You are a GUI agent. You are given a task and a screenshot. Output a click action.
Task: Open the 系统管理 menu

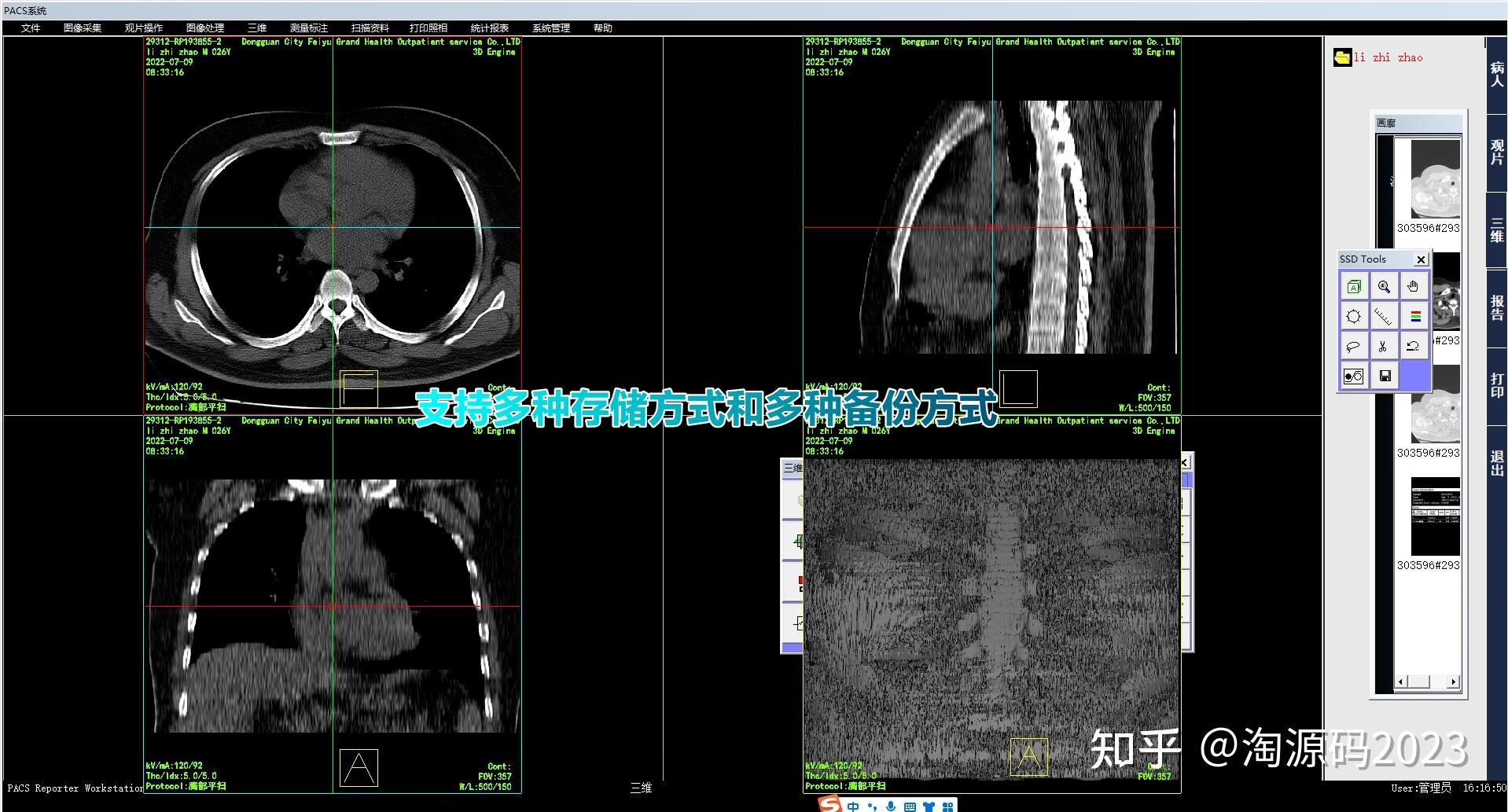pyautogui.click(x=551, y=28)
